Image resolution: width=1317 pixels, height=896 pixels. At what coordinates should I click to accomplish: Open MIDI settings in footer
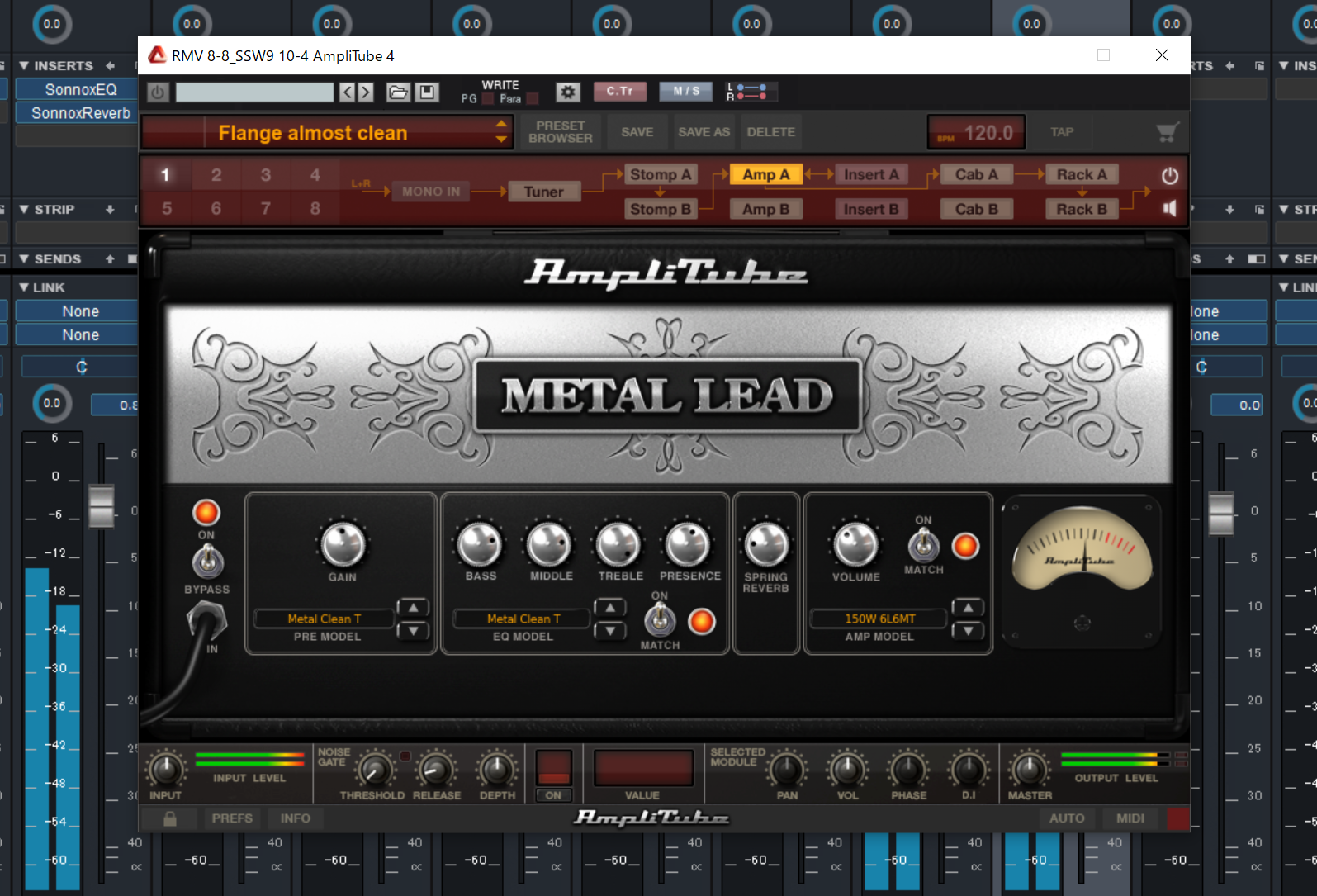[1130, 818]
